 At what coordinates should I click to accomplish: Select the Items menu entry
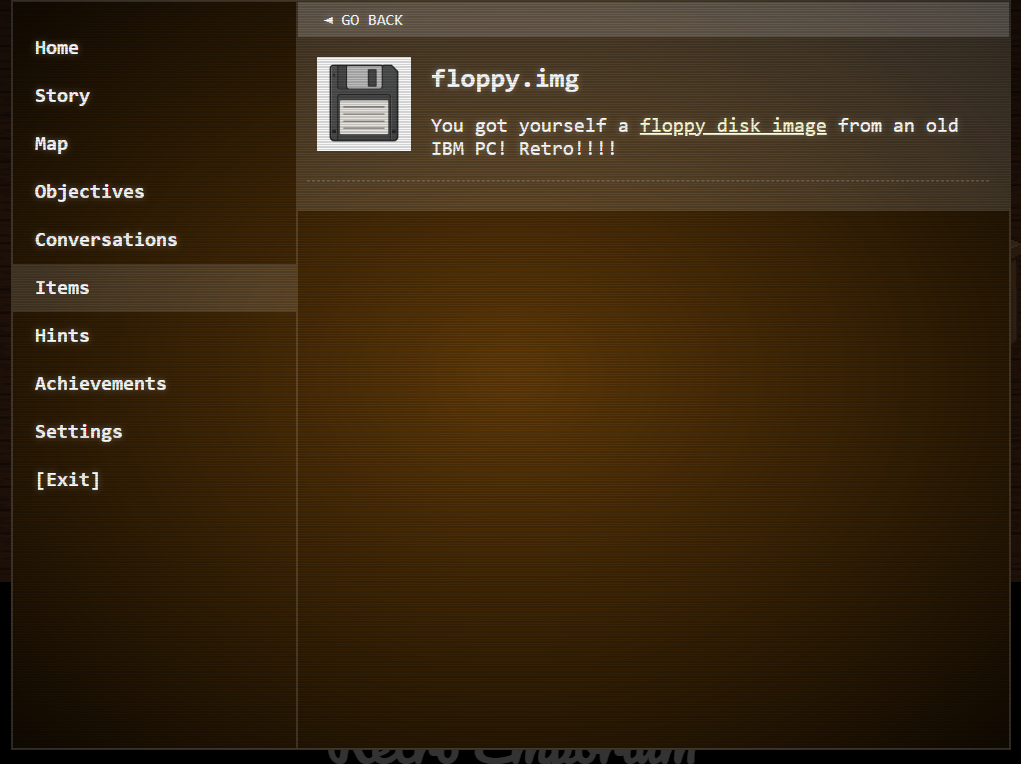click(155, 288)
